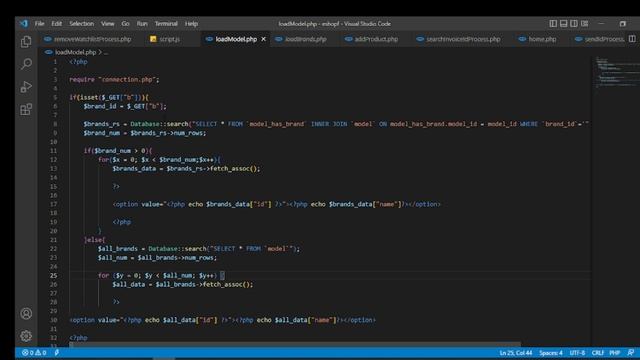Image resolution: width=640 pixels, height=360 pixels.
Task: Open the Help menu
Action: click(x=191, y=24)
